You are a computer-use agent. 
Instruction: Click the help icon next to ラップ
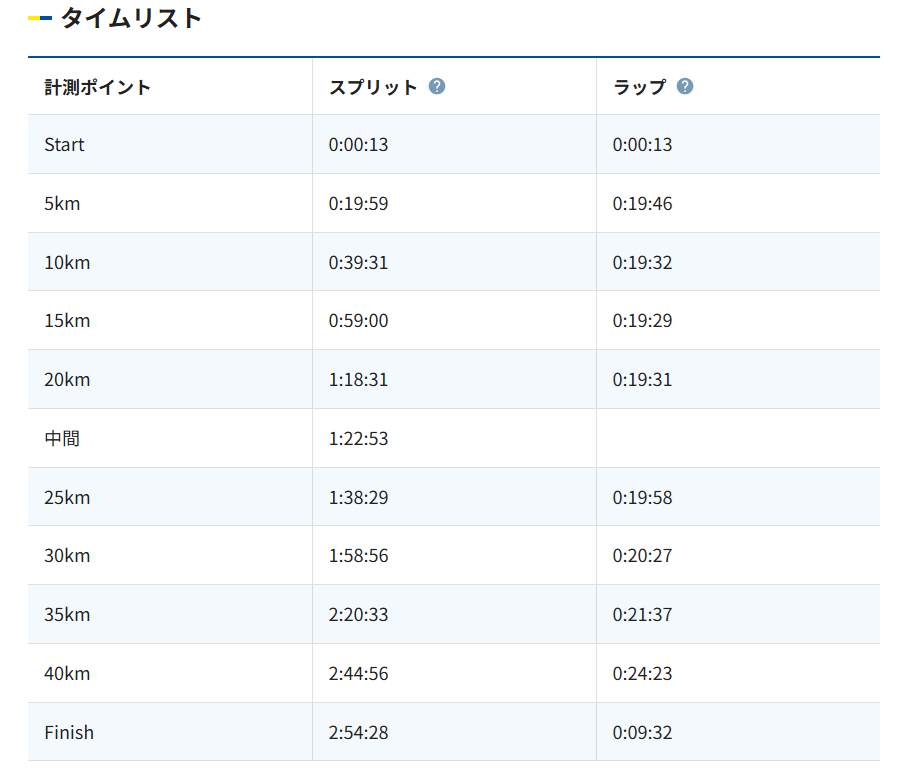click(x=685, y=86)
